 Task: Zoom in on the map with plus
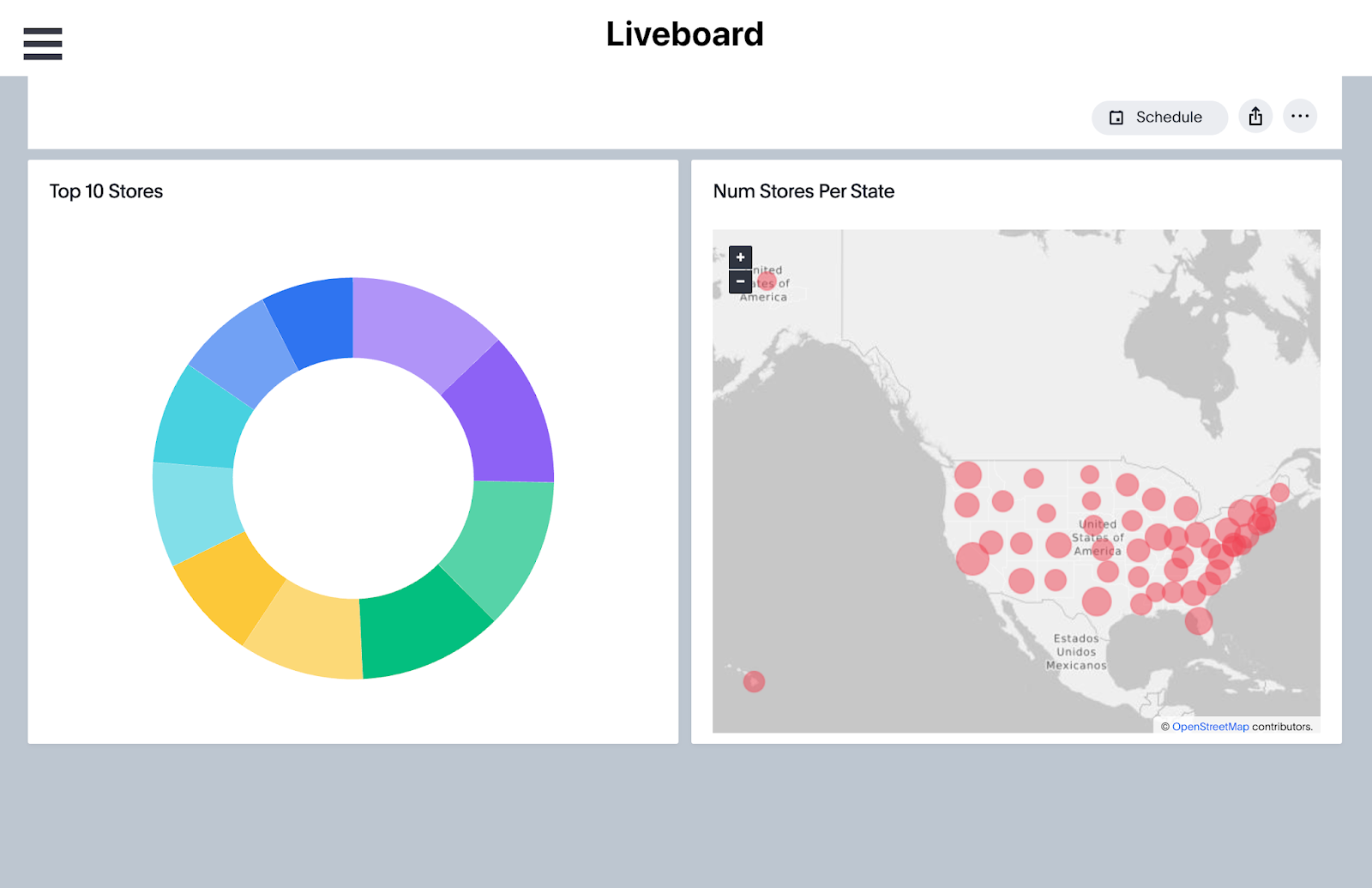pos(740,257)
